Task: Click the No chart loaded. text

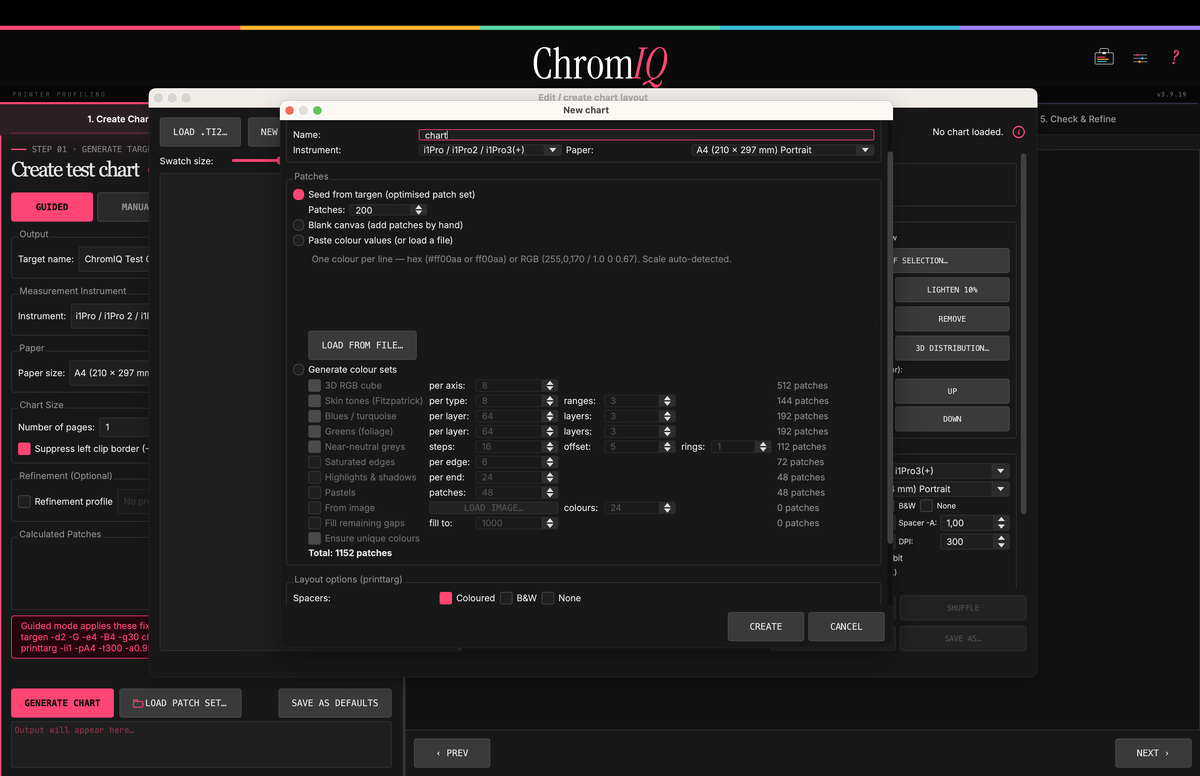Action: (967, 132)
